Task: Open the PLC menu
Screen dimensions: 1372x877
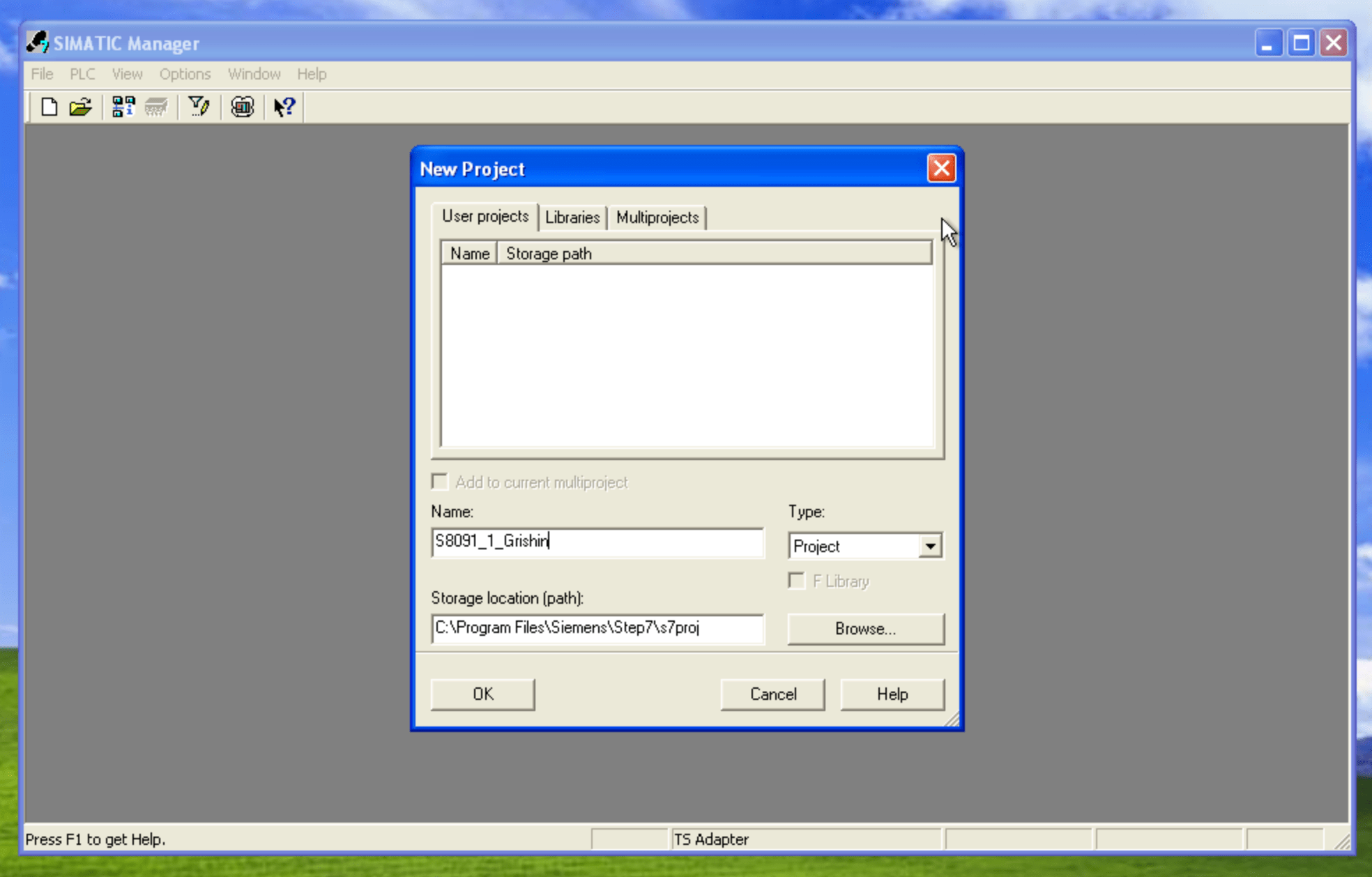Action: 82,74
